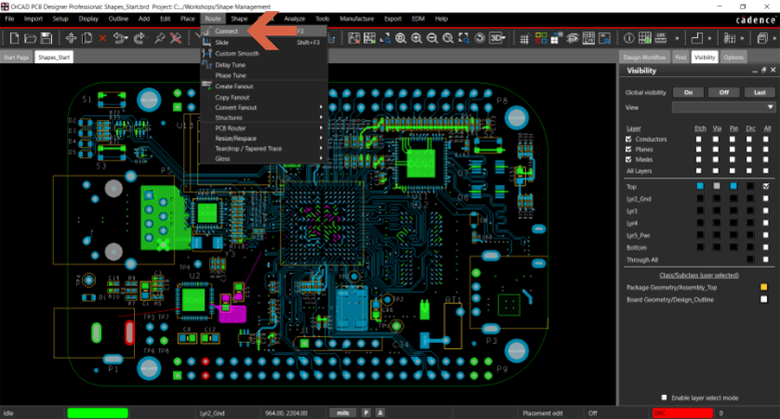Click Top layer Etch color swatch
This screenshot has width=780, height=419.
point(700,186)
